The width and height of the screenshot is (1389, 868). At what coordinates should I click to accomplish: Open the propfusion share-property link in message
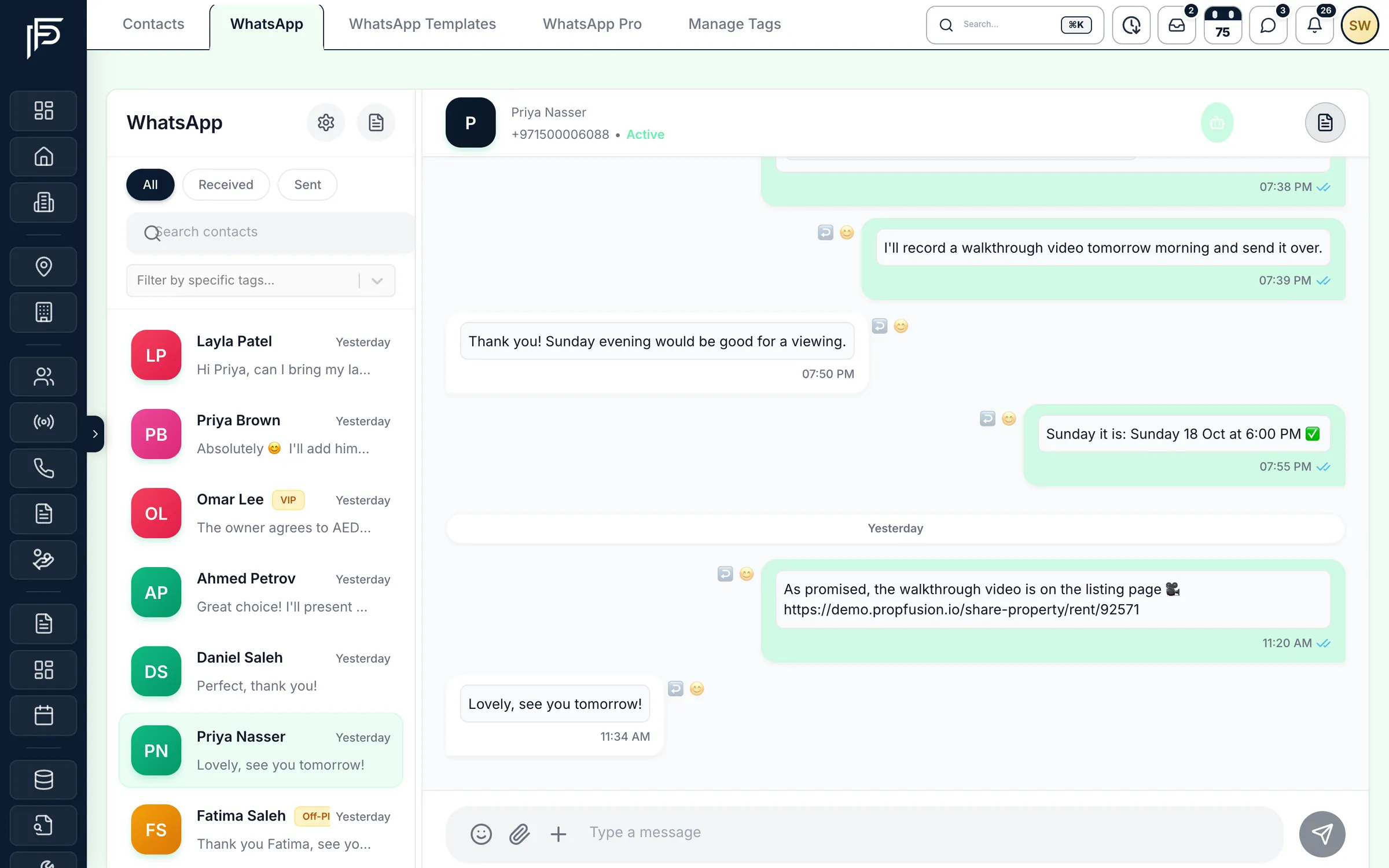pyautogui.click(x=961, y=609)
